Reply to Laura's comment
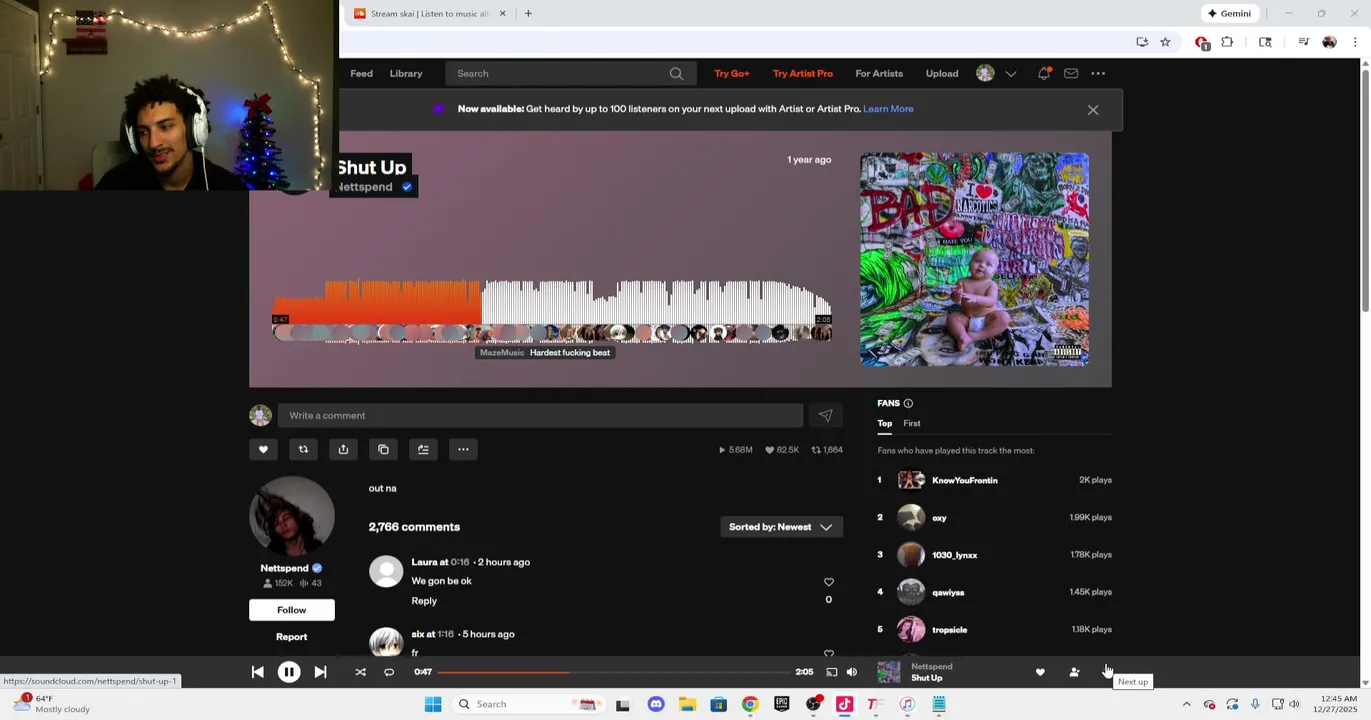This screenshot has width=1371, height=720. pyautogui.click(x=424, y=601)
